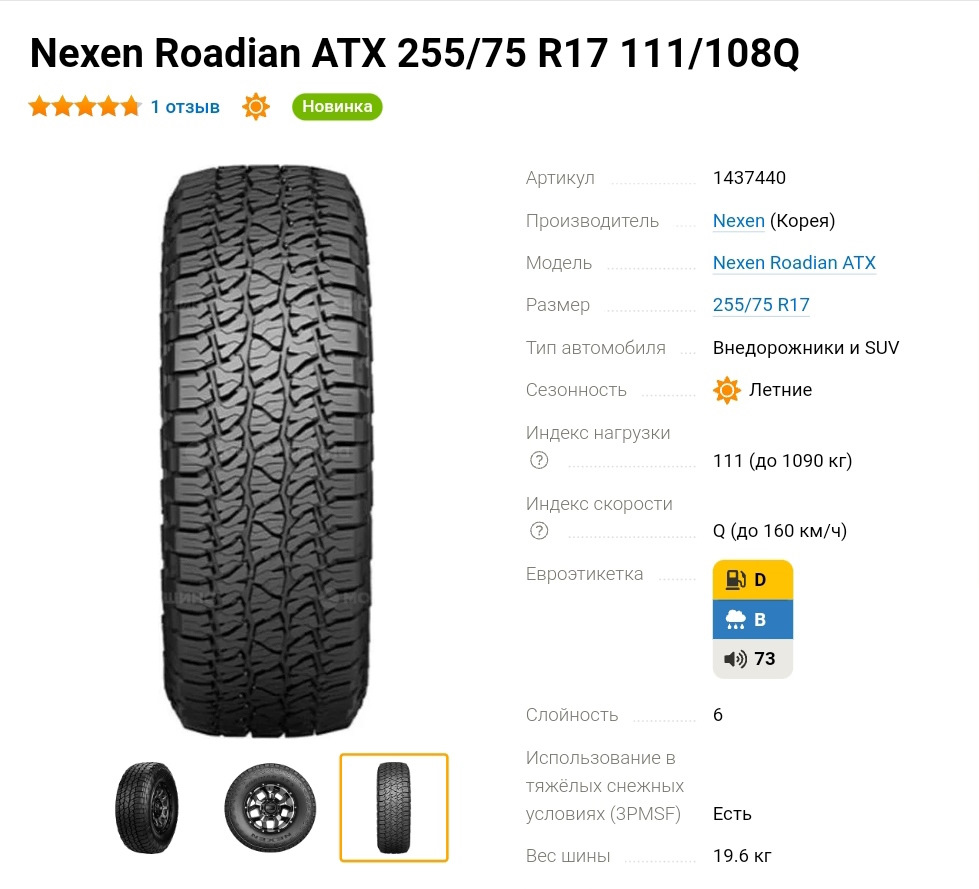Click the summer sun icon near reviews
This screenshot has height=889, width=979.
[x=256, y=107]
